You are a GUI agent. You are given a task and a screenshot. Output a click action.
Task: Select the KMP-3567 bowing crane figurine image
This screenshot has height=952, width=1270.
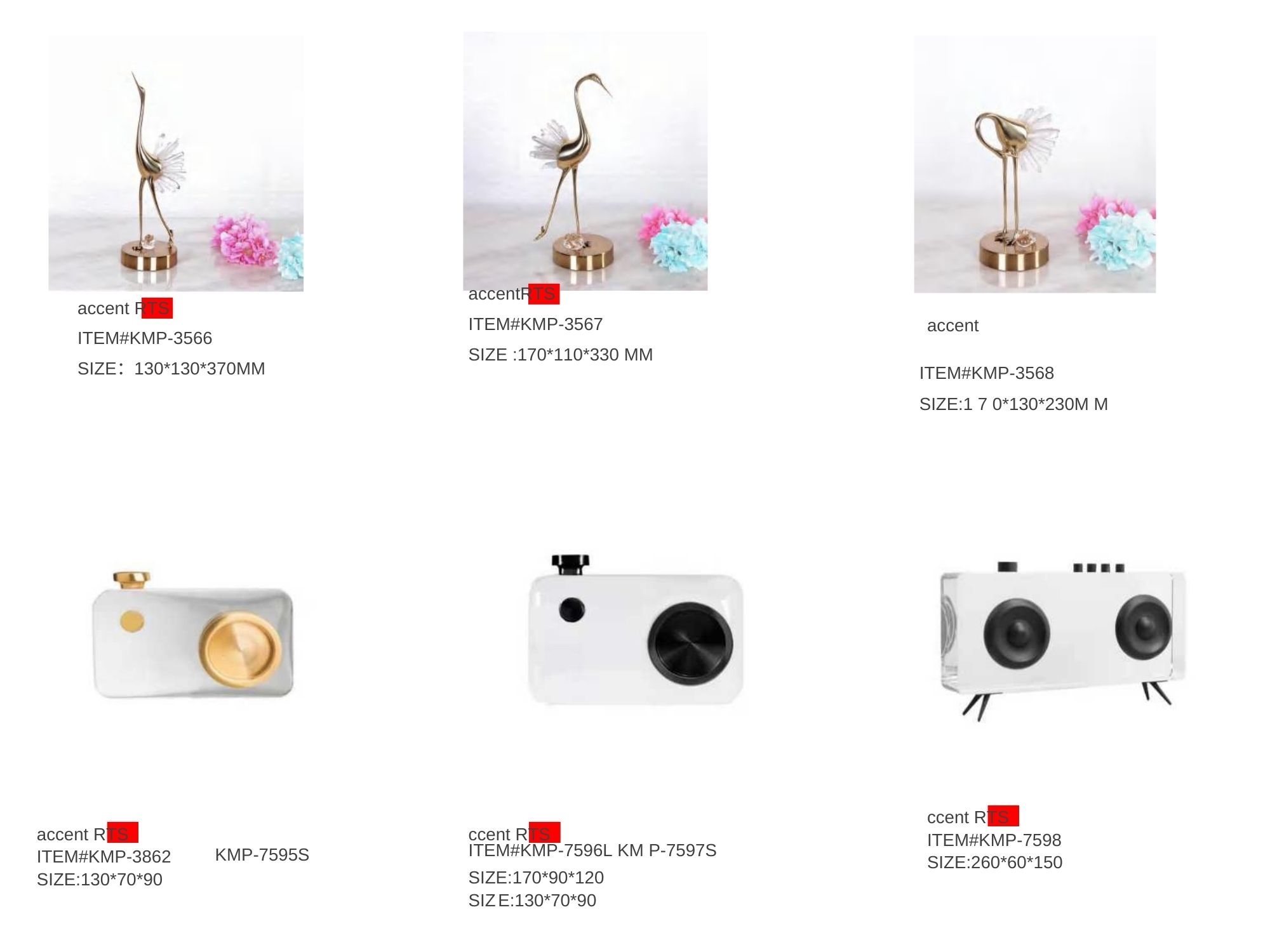(585, 161)
